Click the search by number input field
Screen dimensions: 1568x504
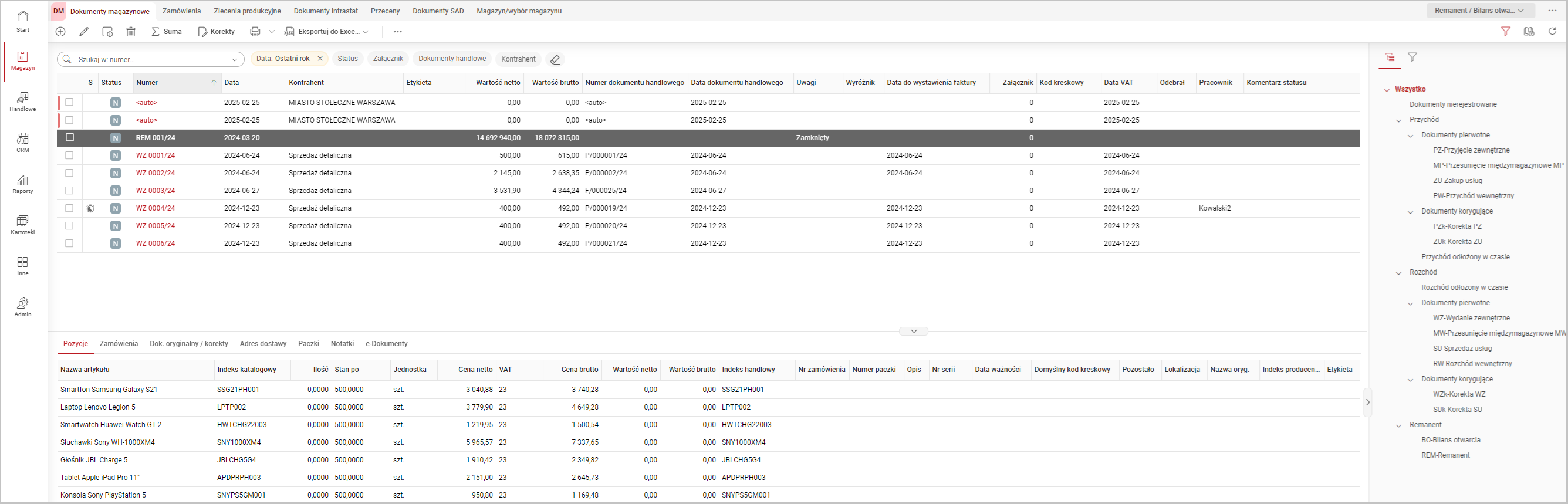tap(150, 60)
